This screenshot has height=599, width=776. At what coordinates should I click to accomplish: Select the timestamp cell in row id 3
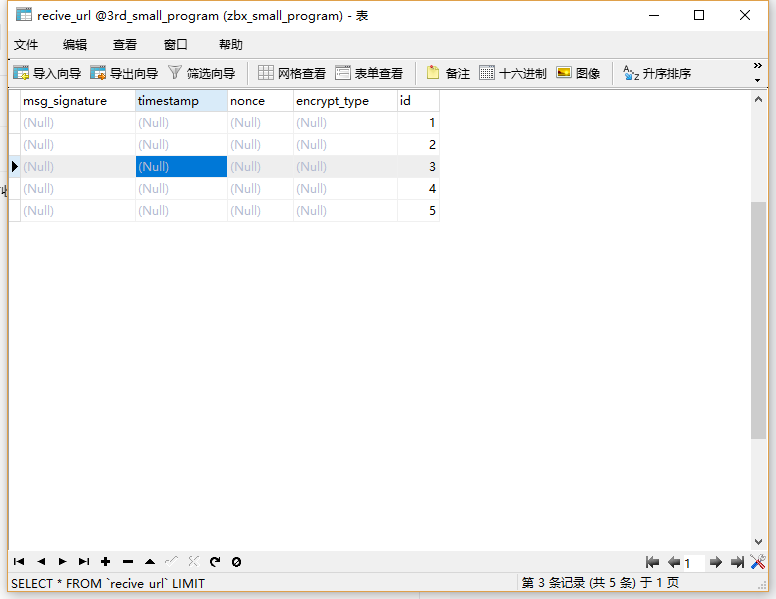(x=181, y=166)
